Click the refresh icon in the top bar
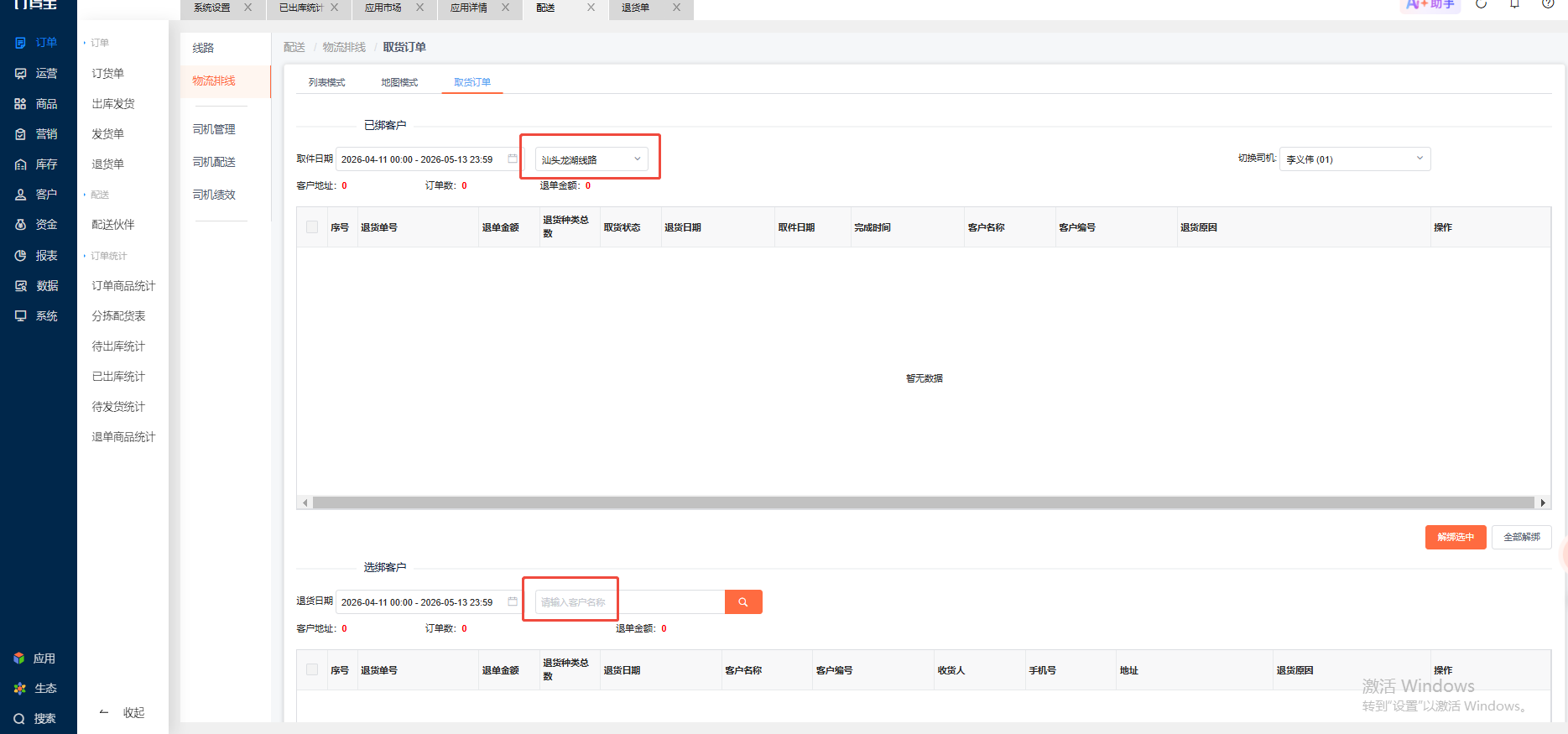The width and height of the screenshot is (1568, 734). [x=1482, y=4]
